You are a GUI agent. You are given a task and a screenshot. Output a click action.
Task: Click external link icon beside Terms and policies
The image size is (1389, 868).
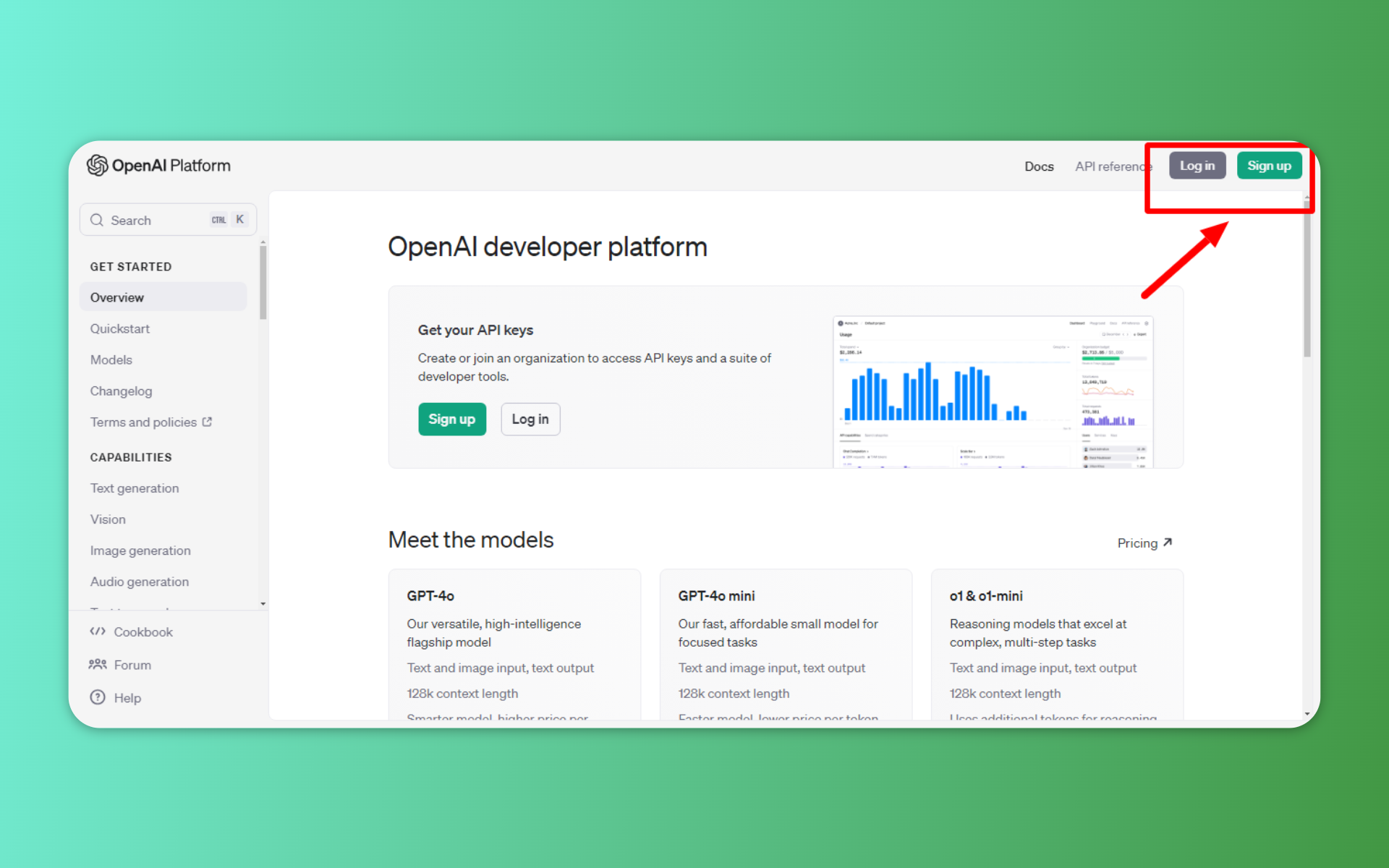pos(208,422)
